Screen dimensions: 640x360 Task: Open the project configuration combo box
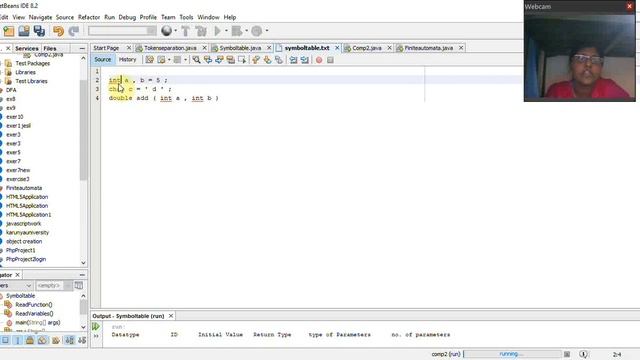click(122, 31)
